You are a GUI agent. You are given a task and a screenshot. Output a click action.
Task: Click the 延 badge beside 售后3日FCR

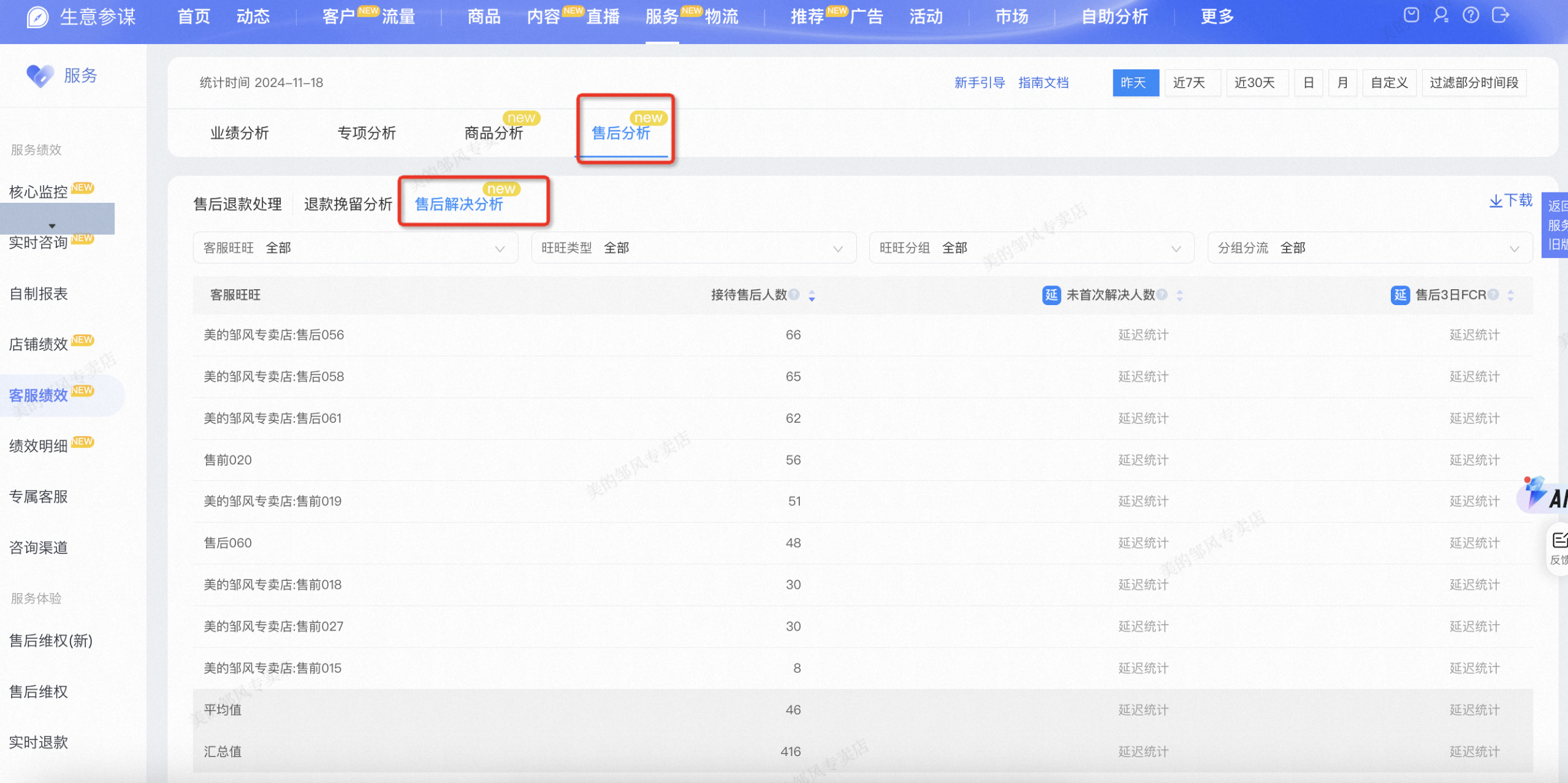coord(1400,295)
